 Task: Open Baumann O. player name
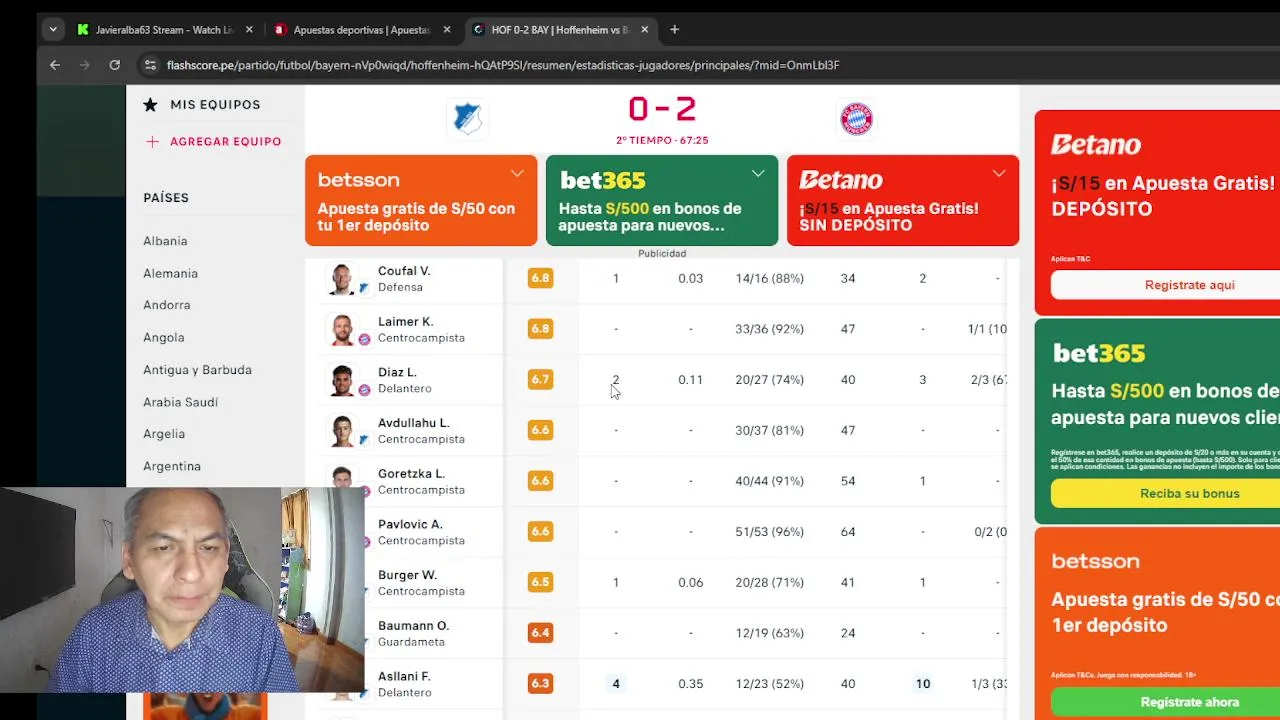(413, 626)
